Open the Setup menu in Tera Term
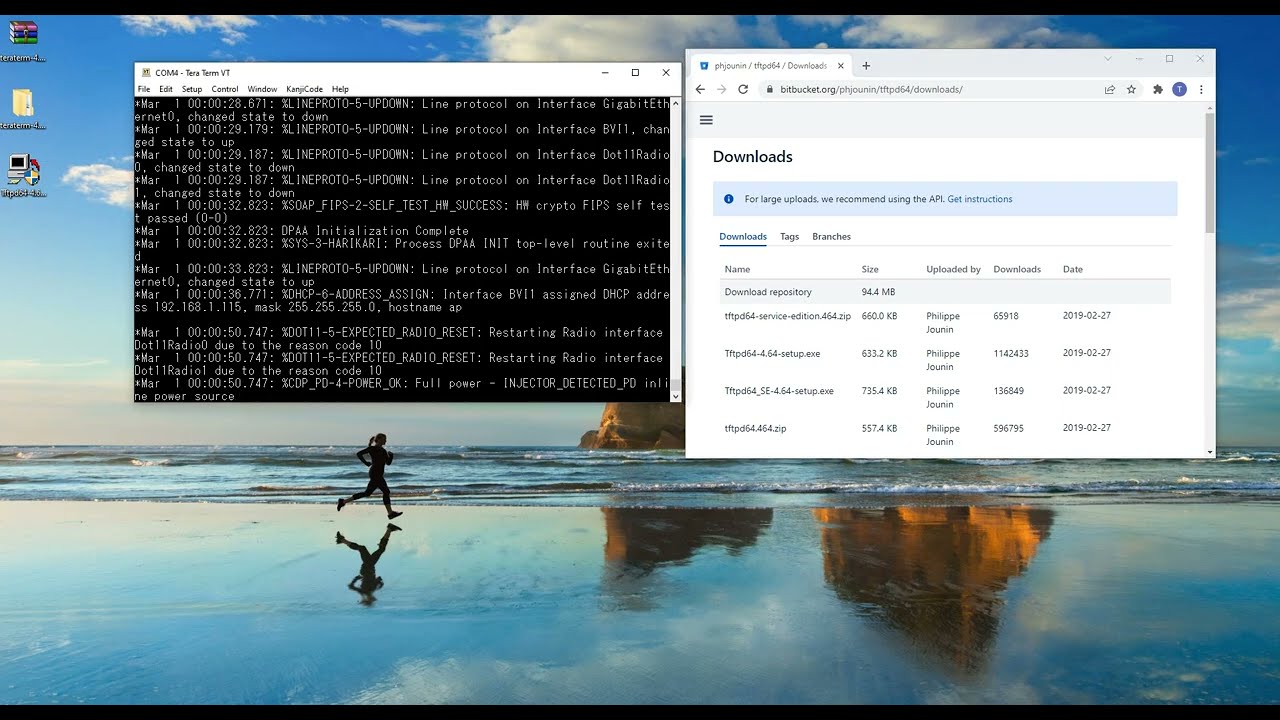 (x=192, y=89)
